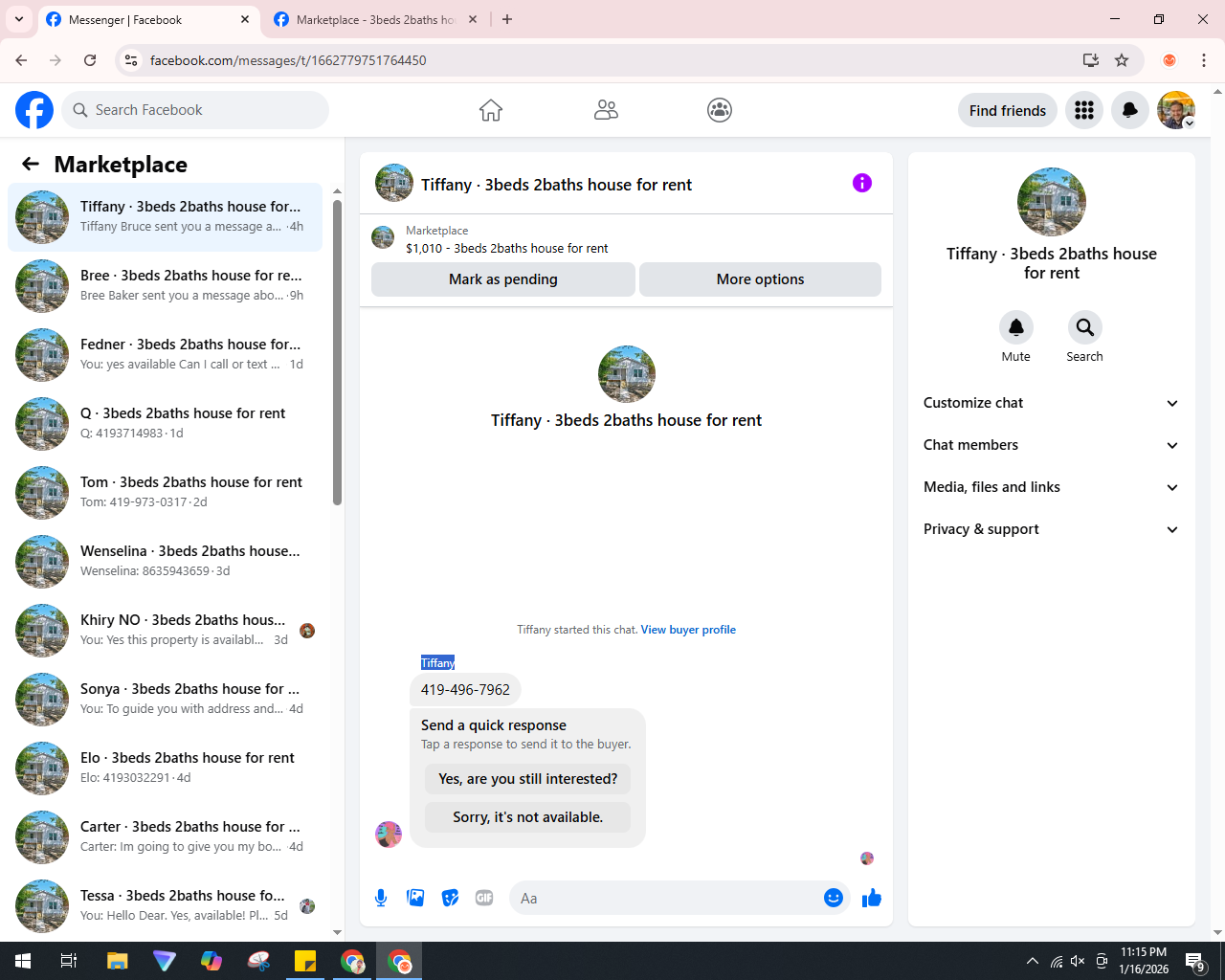
Task: Click More options button
Action: (760, 279)
